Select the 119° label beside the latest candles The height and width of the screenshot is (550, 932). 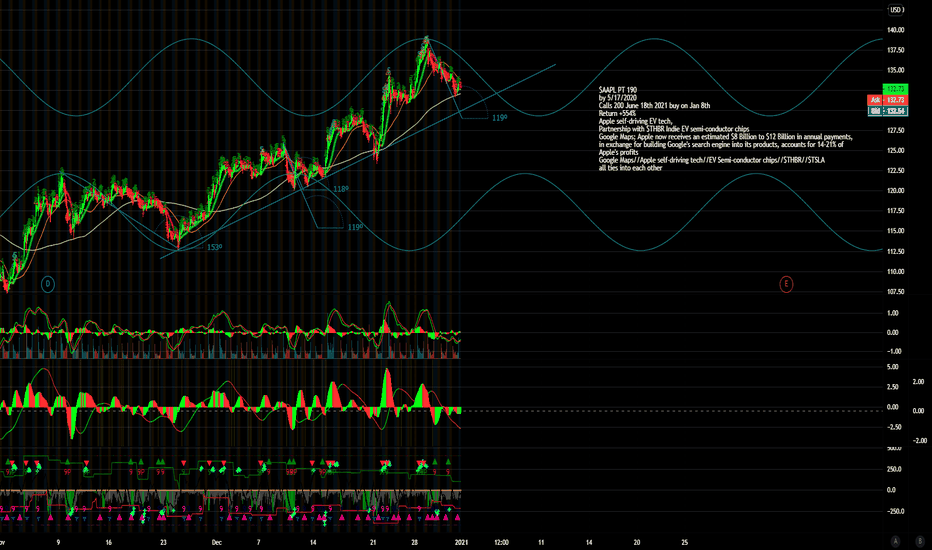pyautogui.click(x=499, y=118)
